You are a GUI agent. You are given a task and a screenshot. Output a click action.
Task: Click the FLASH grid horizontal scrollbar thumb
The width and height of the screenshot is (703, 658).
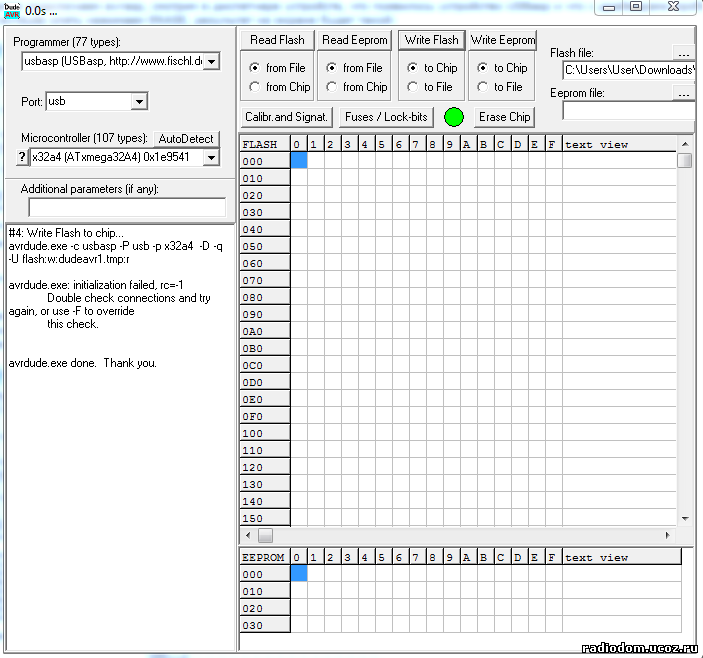[265, 535]
